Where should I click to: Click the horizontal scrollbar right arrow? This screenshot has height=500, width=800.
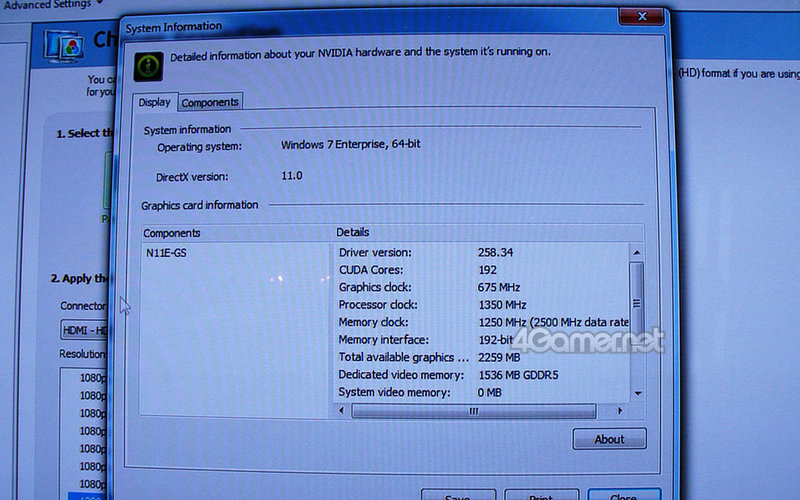(x=620, y=411)
